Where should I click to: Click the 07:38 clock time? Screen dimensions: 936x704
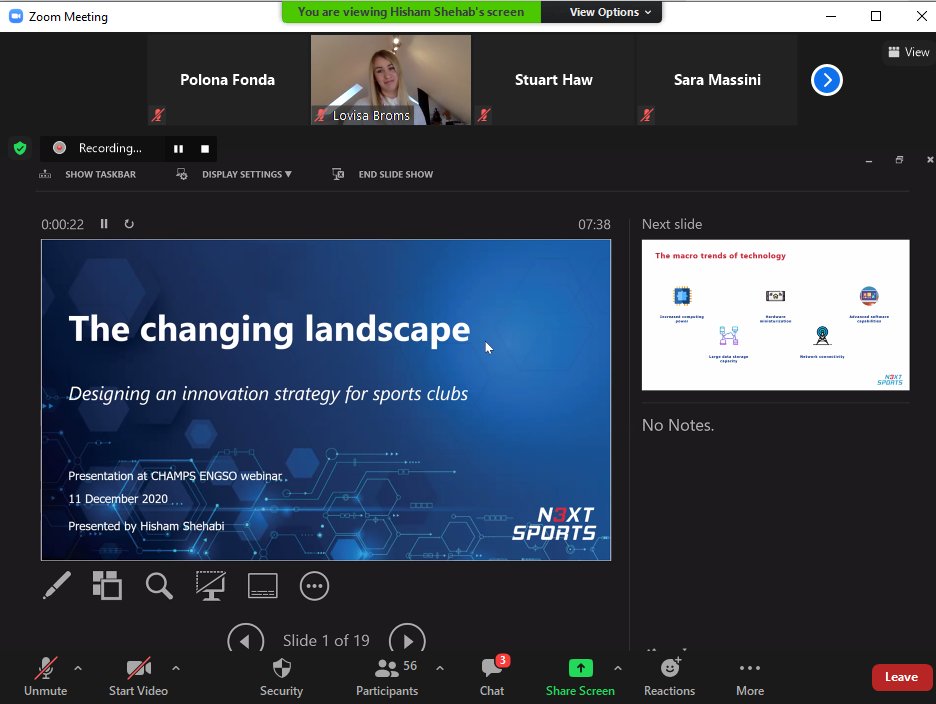pos(594,225)
